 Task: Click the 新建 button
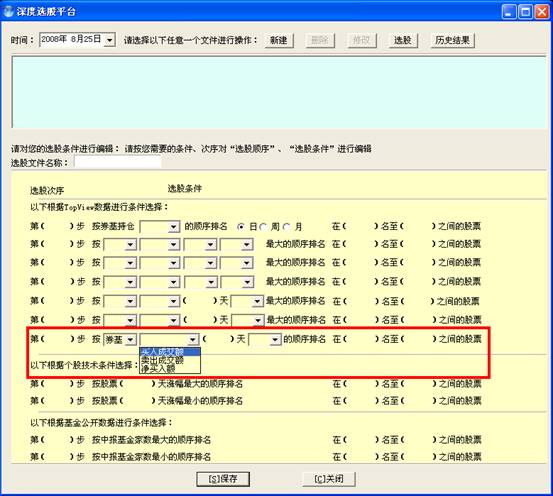pos(279,40)
